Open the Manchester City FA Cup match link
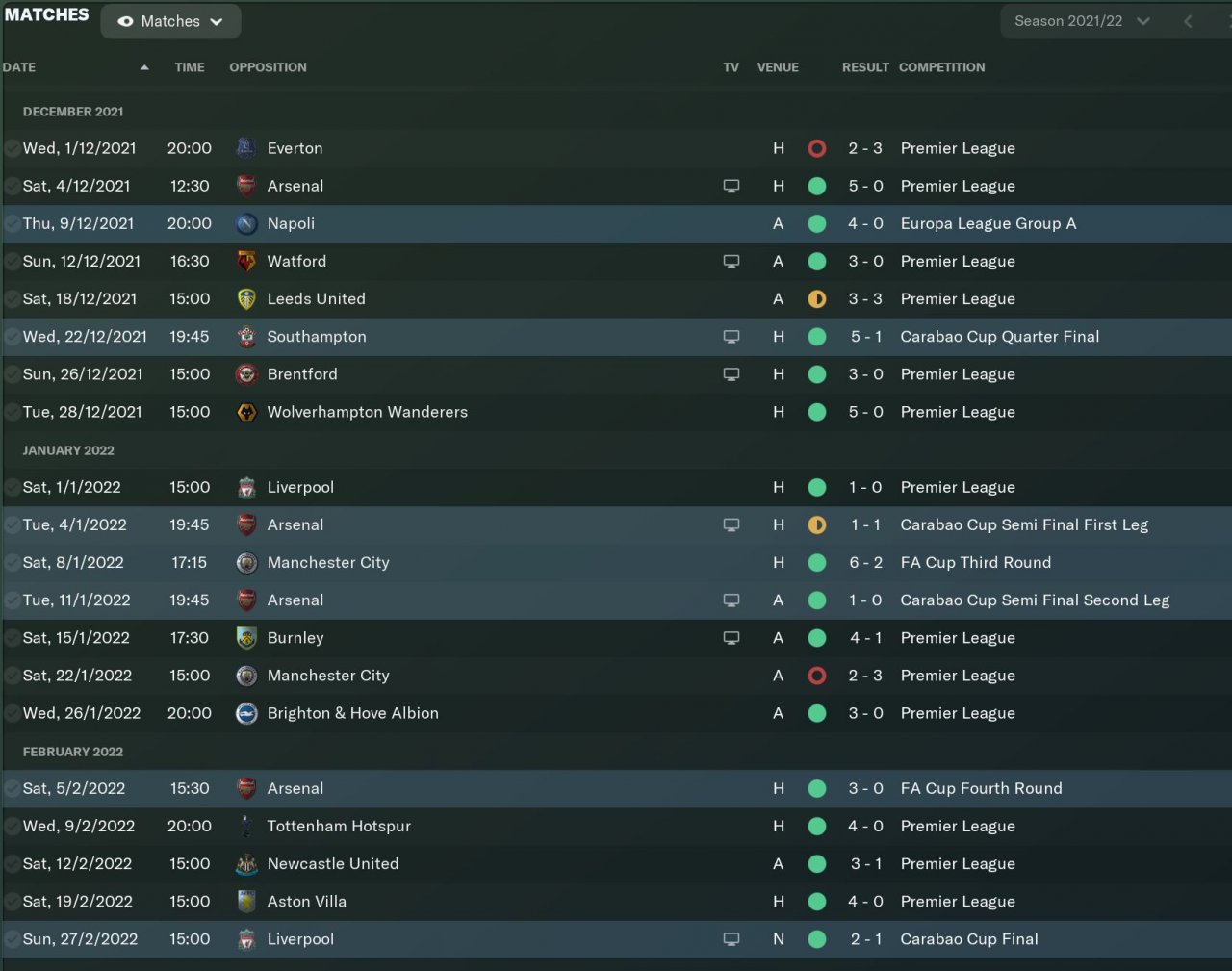 click(327, 563)
